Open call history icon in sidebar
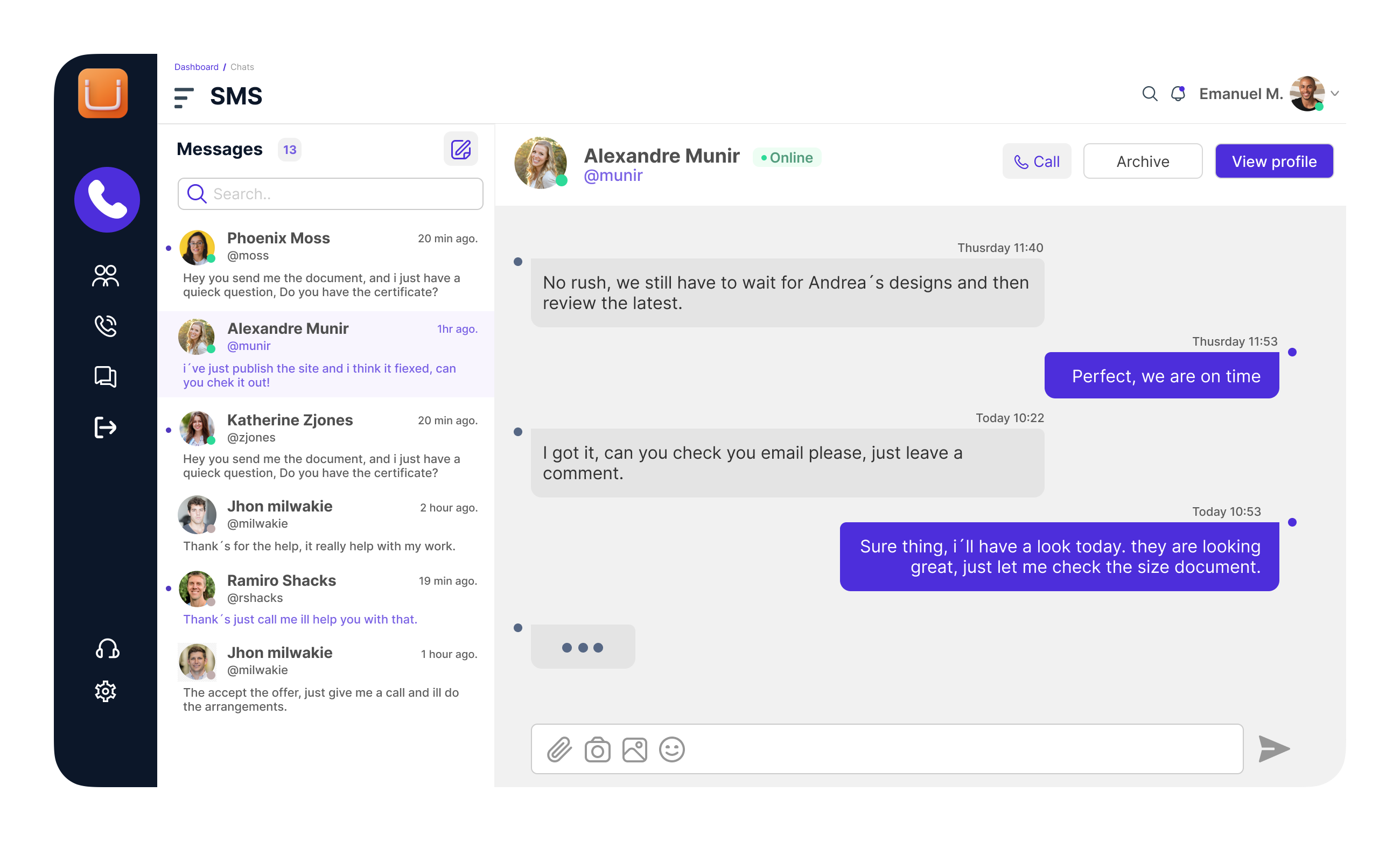The width and height of the screenshot is (1400, 841). [106, 326]
